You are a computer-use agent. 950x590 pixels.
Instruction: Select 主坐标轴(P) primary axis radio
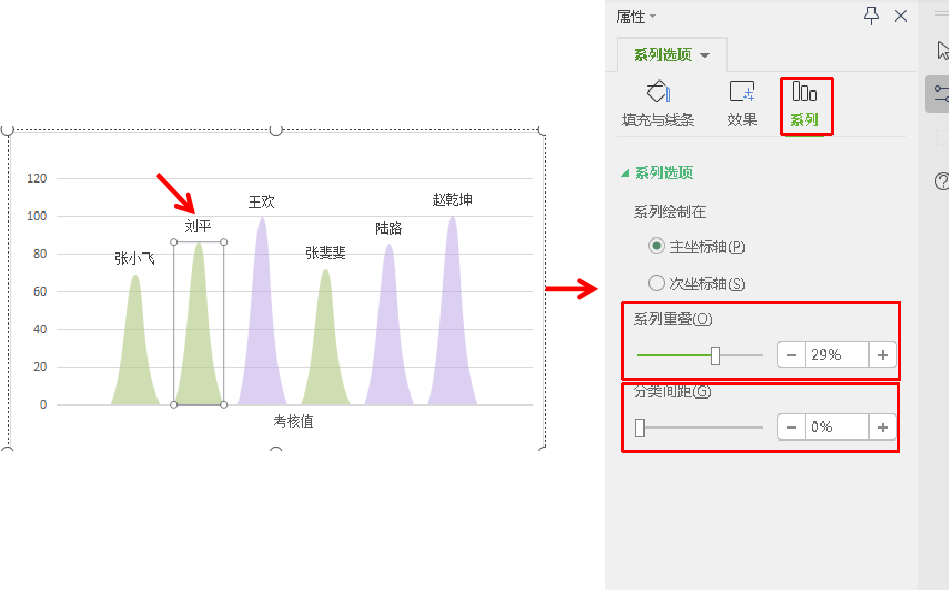pyautogui.click(x=656, y=246)
